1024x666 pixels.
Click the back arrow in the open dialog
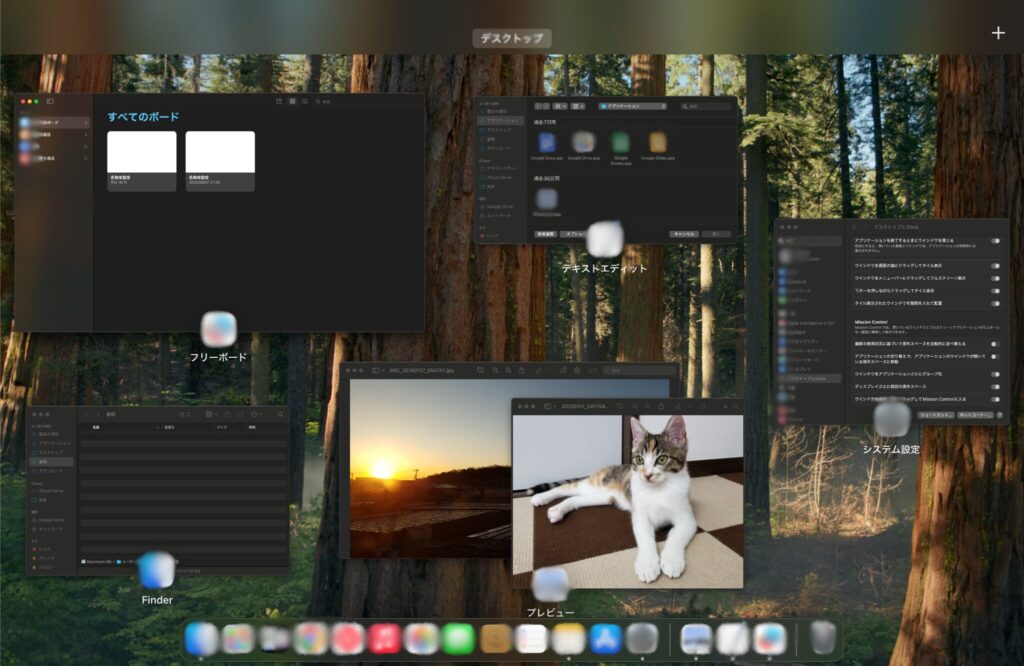click(x=537, y=106)
